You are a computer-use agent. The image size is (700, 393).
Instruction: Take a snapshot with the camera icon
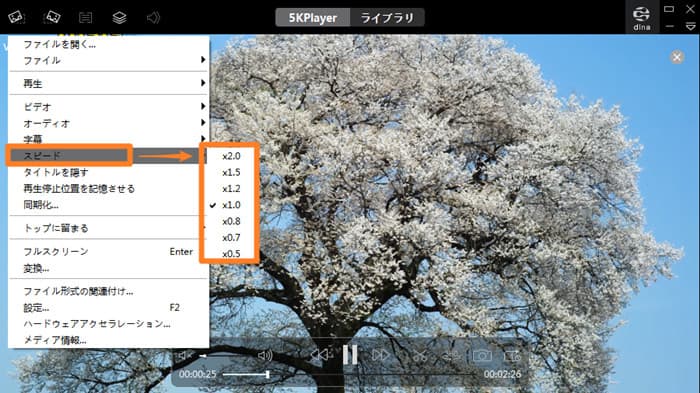point(482,356)
